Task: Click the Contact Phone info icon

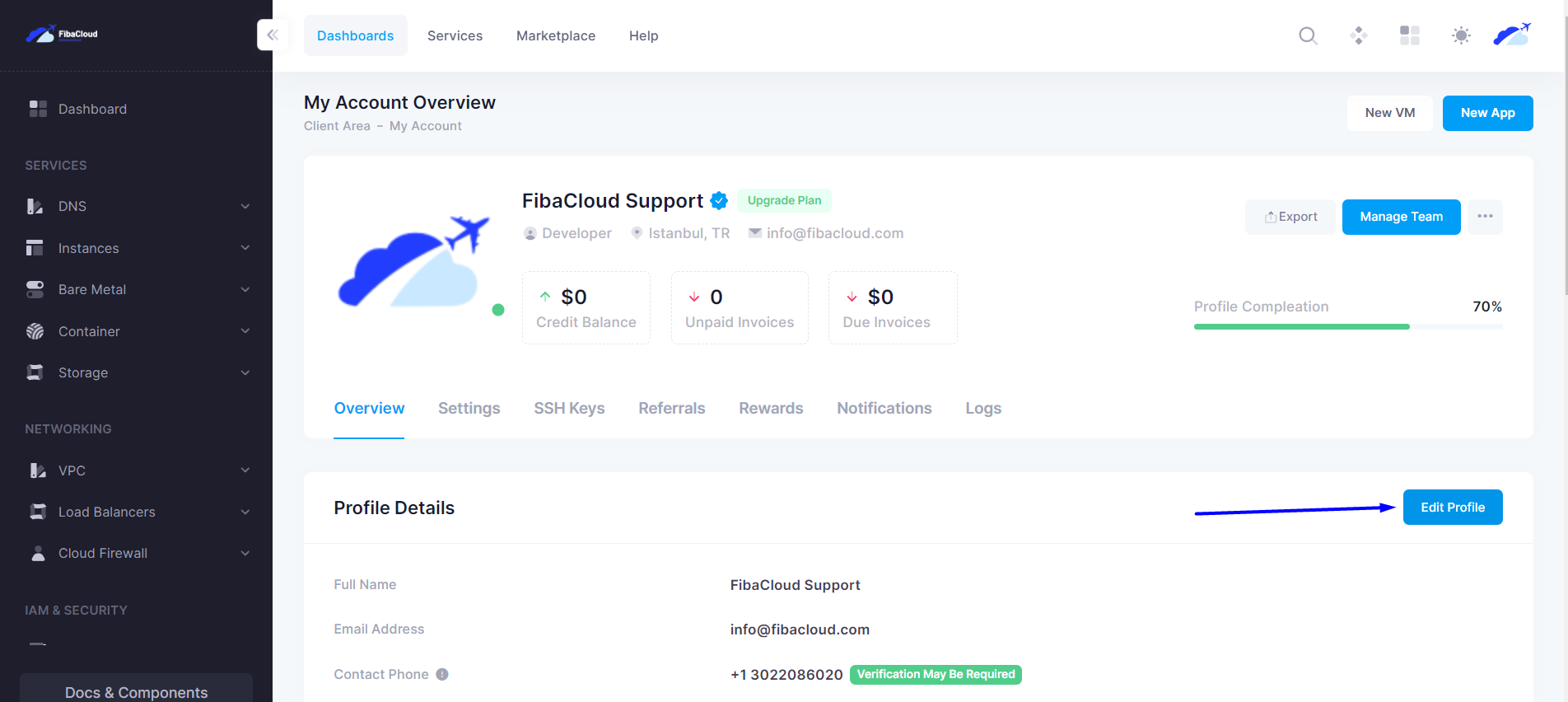Action: (x=442, y=674)
